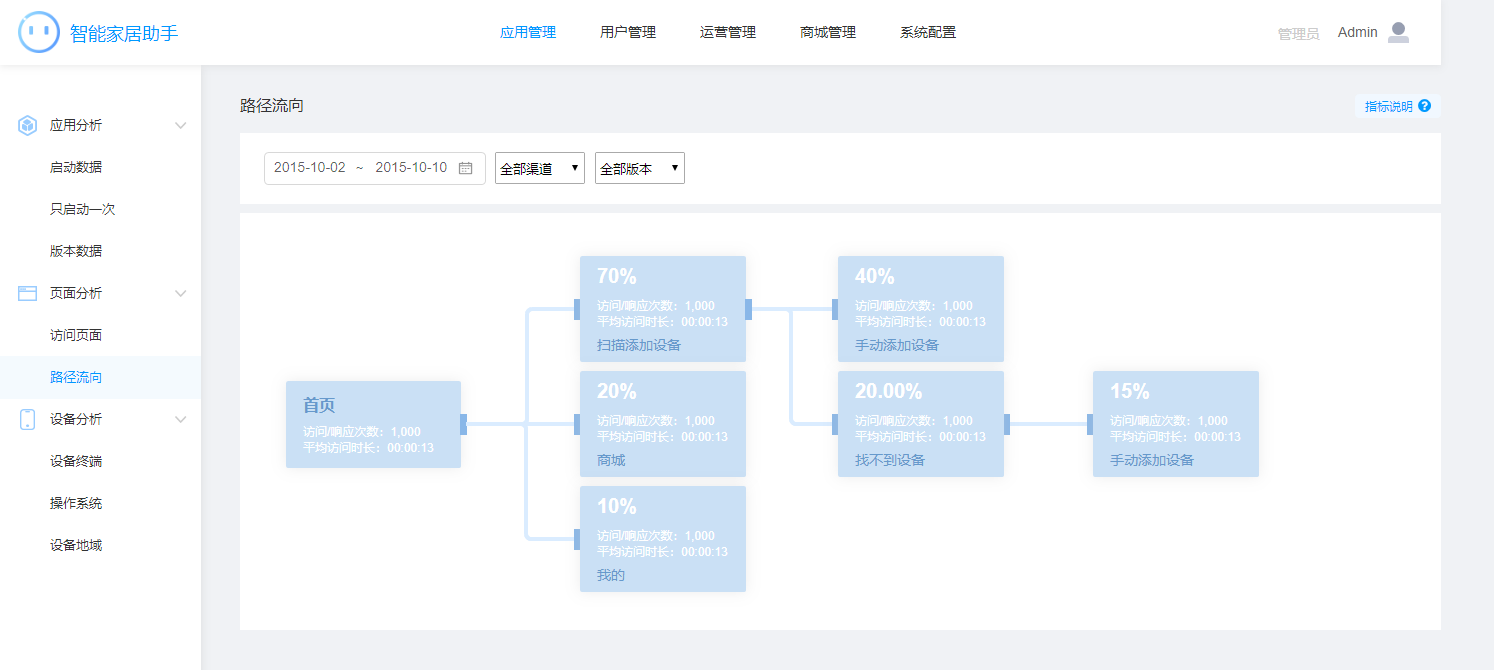Click the 应用分析 cube icon in sidebar
Screen dimensions: 1494x670
[28, 125]
